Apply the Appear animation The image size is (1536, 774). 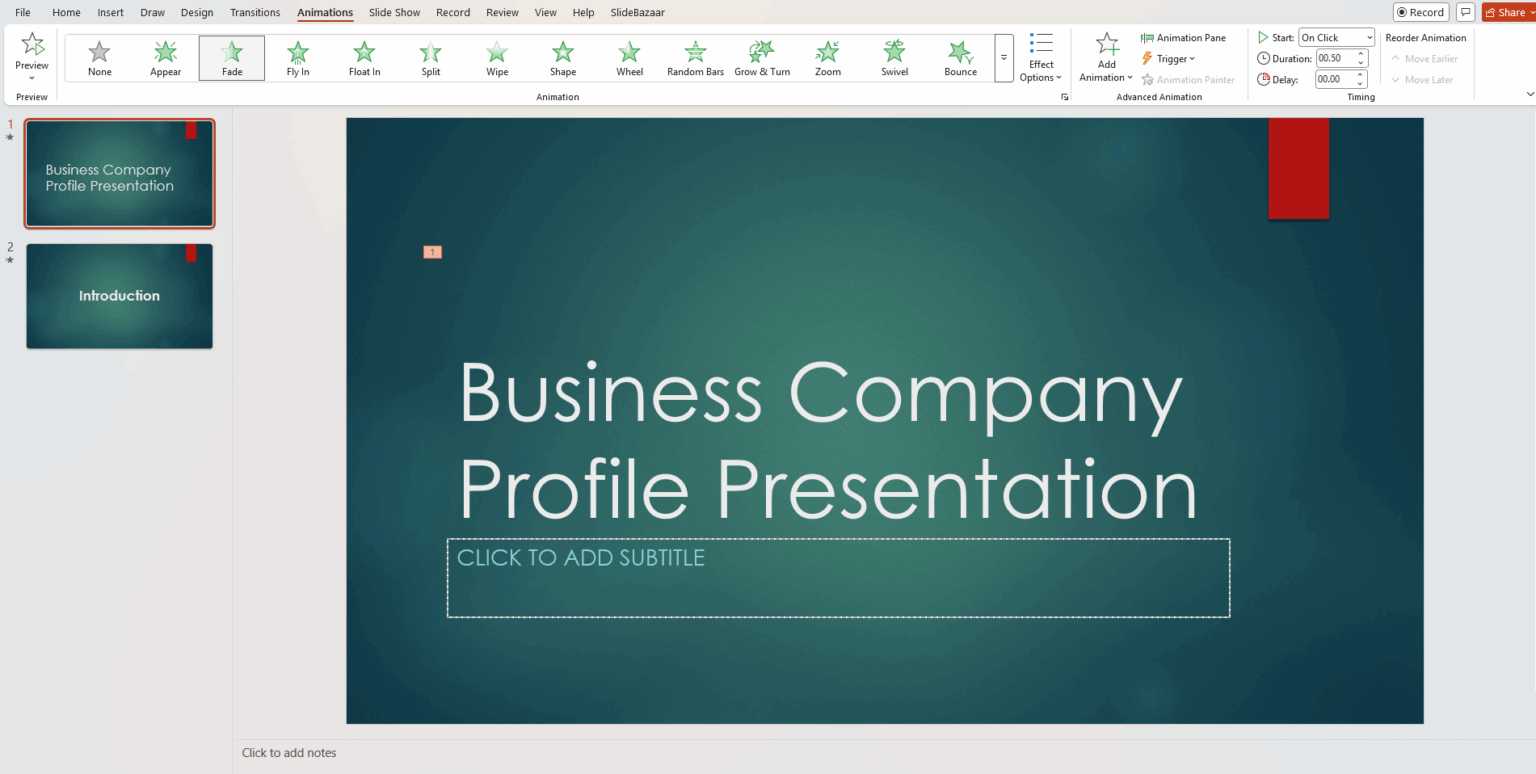(x=166, y=59)
